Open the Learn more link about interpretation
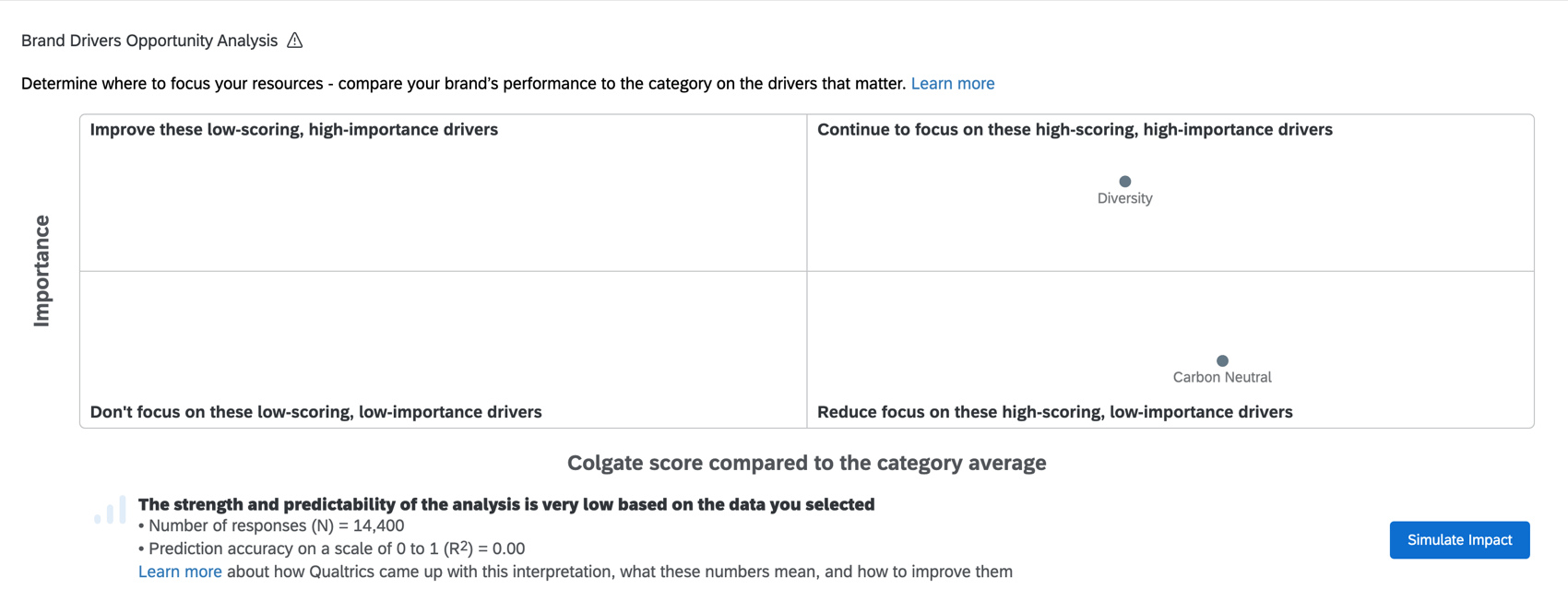 179,571
